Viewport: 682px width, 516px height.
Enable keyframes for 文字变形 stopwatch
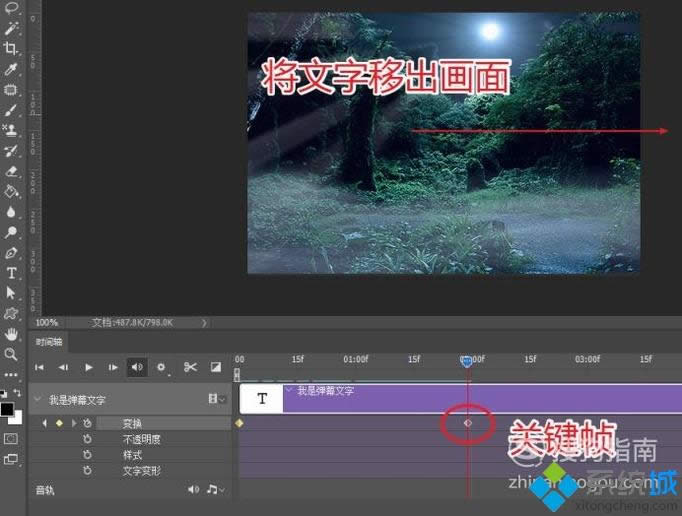(x=87, y=470)
